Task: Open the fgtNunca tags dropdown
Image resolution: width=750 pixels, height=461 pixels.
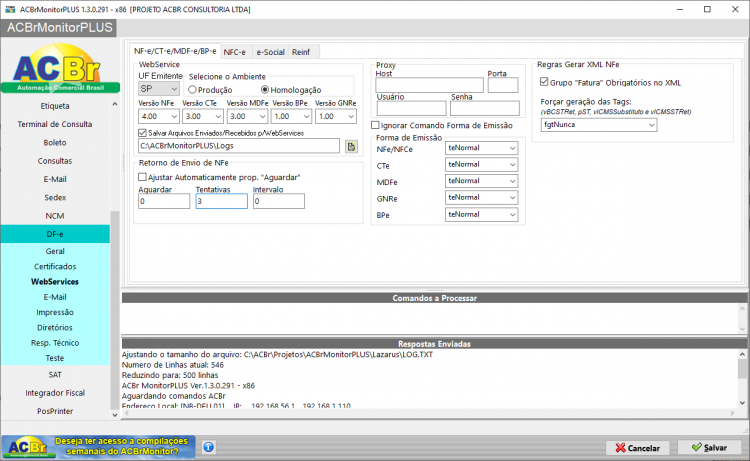Action: point(599,125)
